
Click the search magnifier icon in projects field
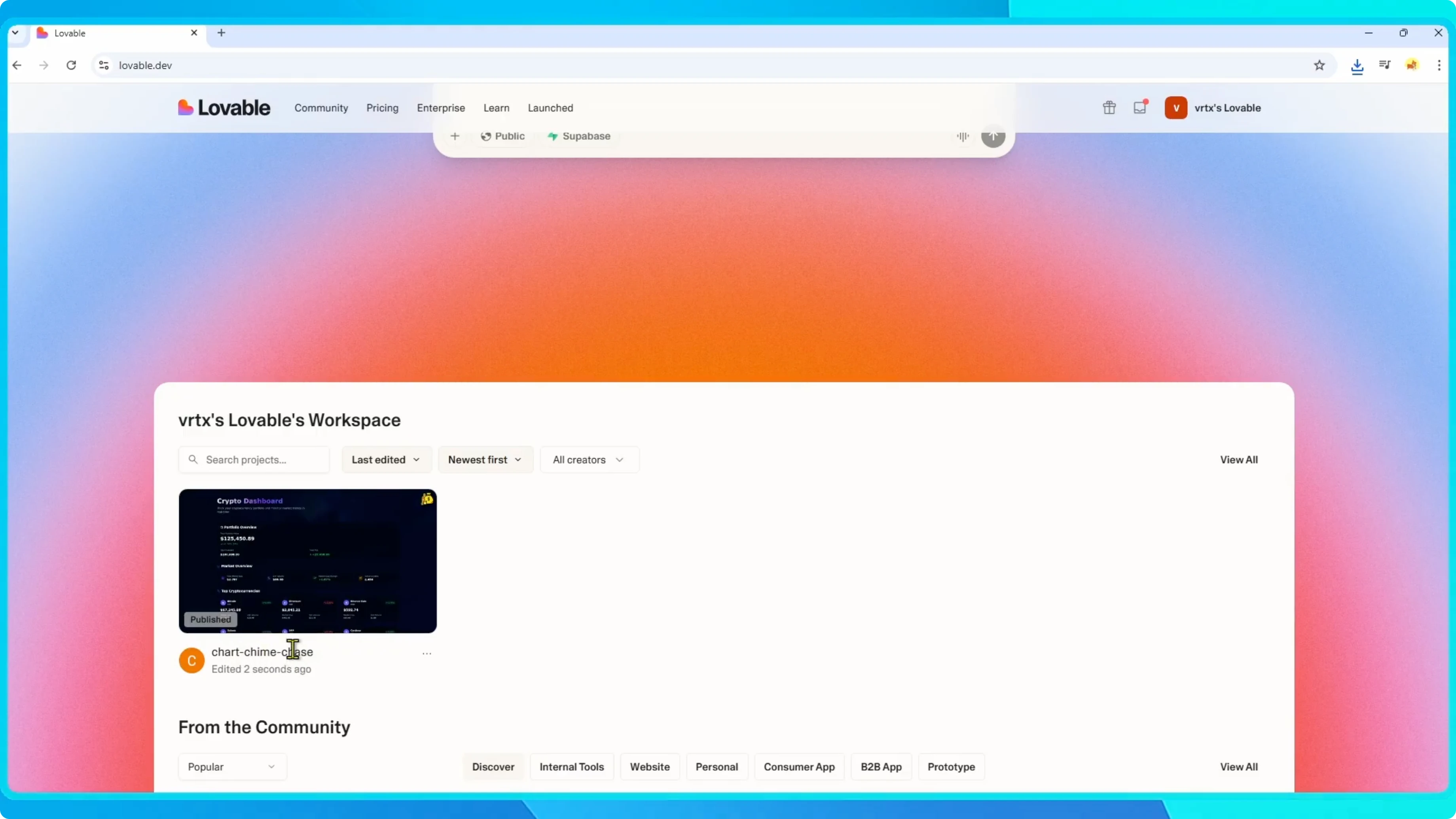coord(193,459)
